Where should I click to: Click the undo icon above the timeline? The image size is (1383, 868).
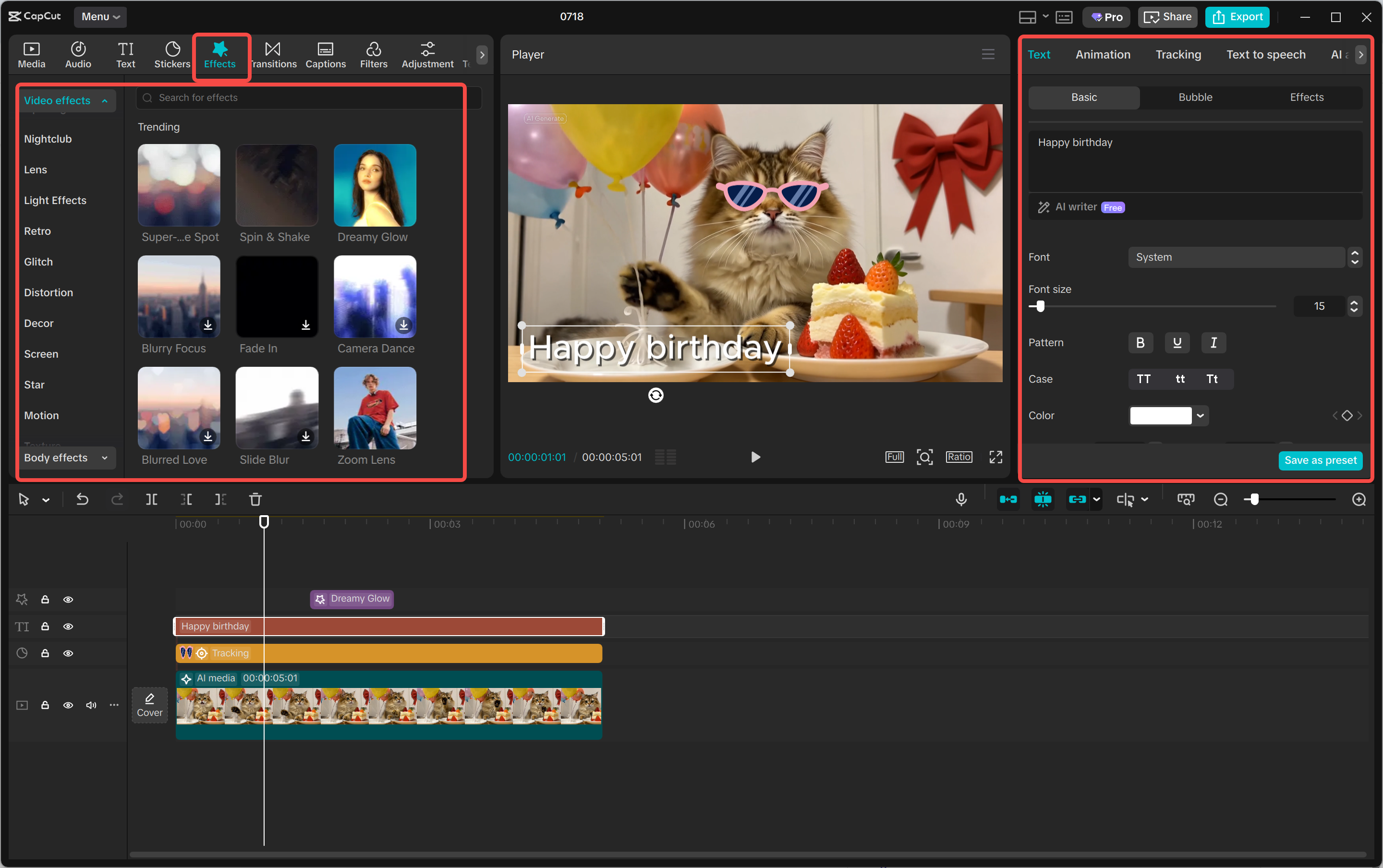(x=83, y=499)
